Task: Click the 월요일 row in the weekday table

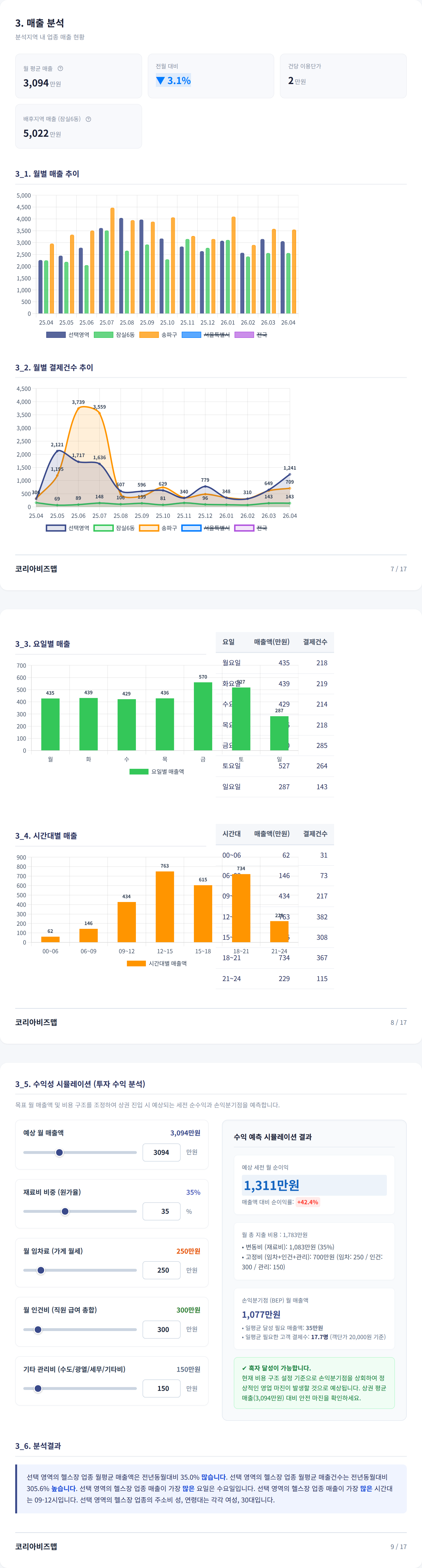Action: tap(275, 663)
